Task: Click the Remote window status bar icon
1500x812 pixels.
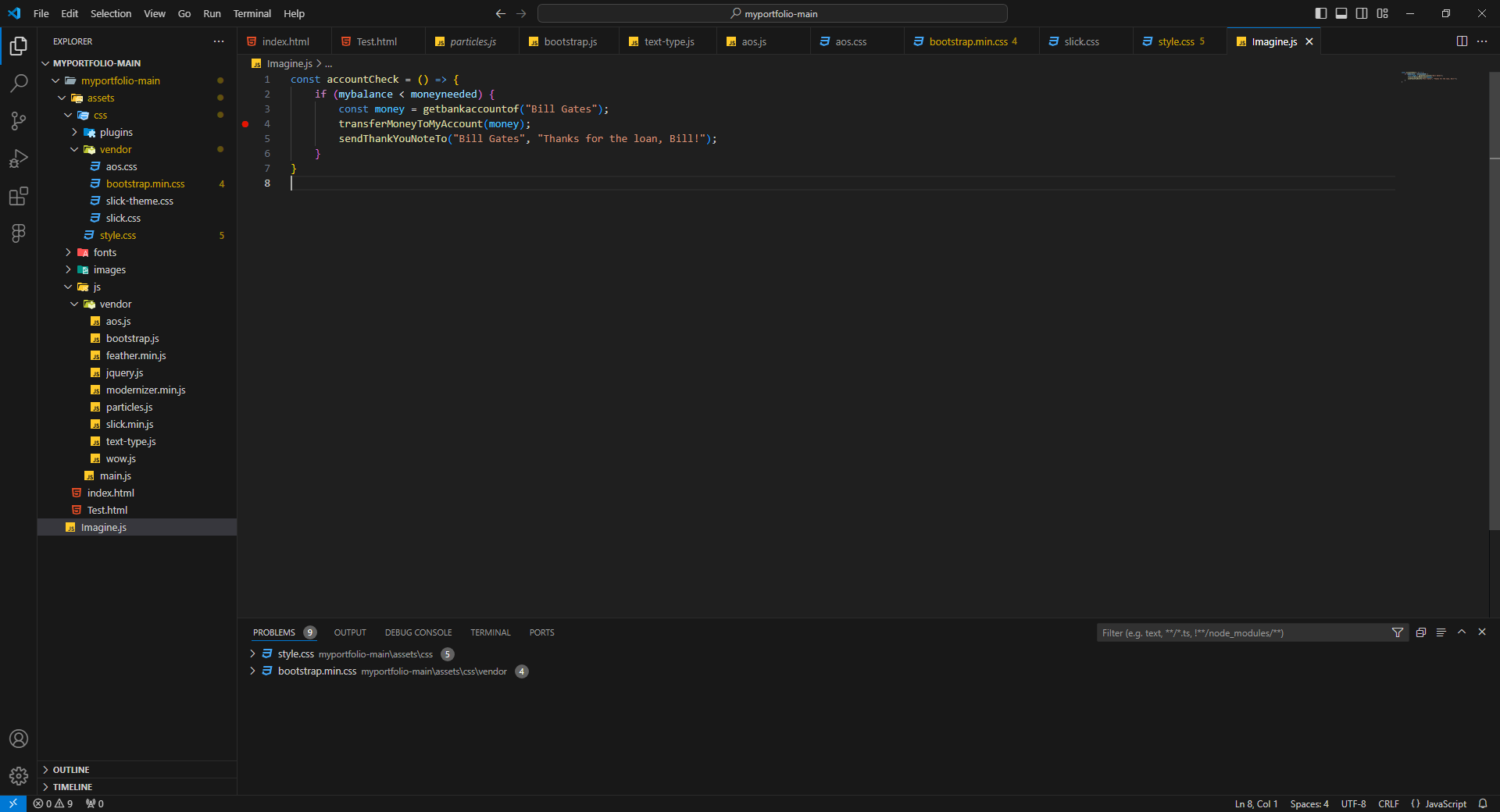Action: pyautogui.click(x=13, y=803)
